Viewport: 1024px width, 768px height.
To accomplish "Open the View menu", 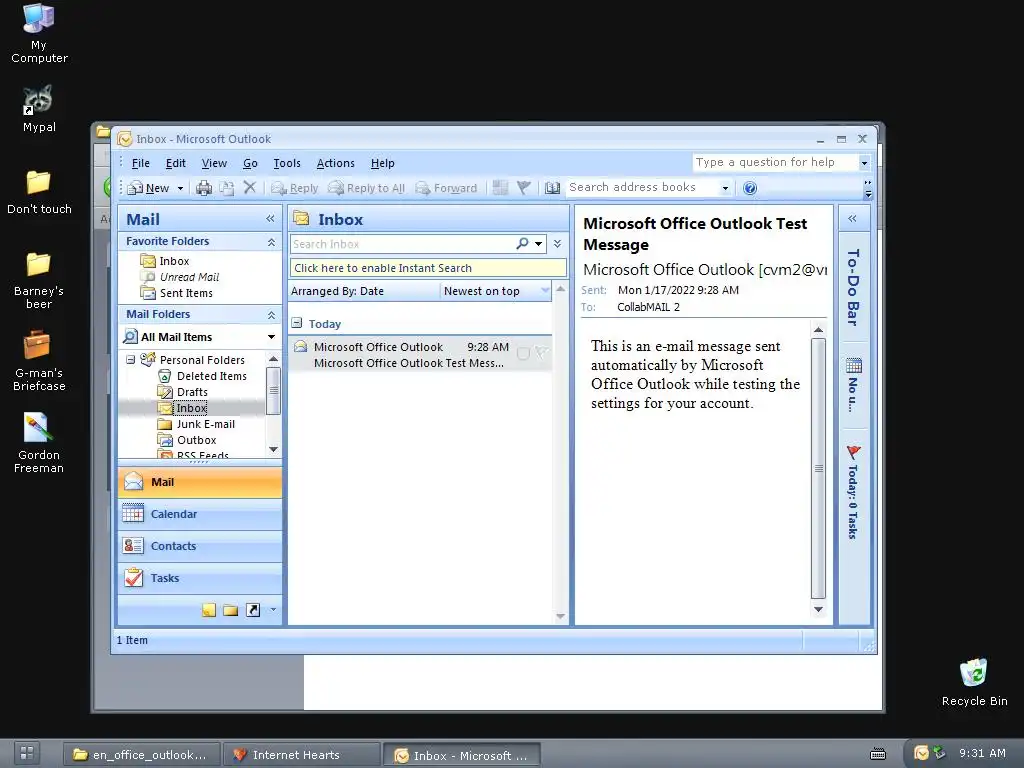I will pyautogui.click(x=214, y=163).
